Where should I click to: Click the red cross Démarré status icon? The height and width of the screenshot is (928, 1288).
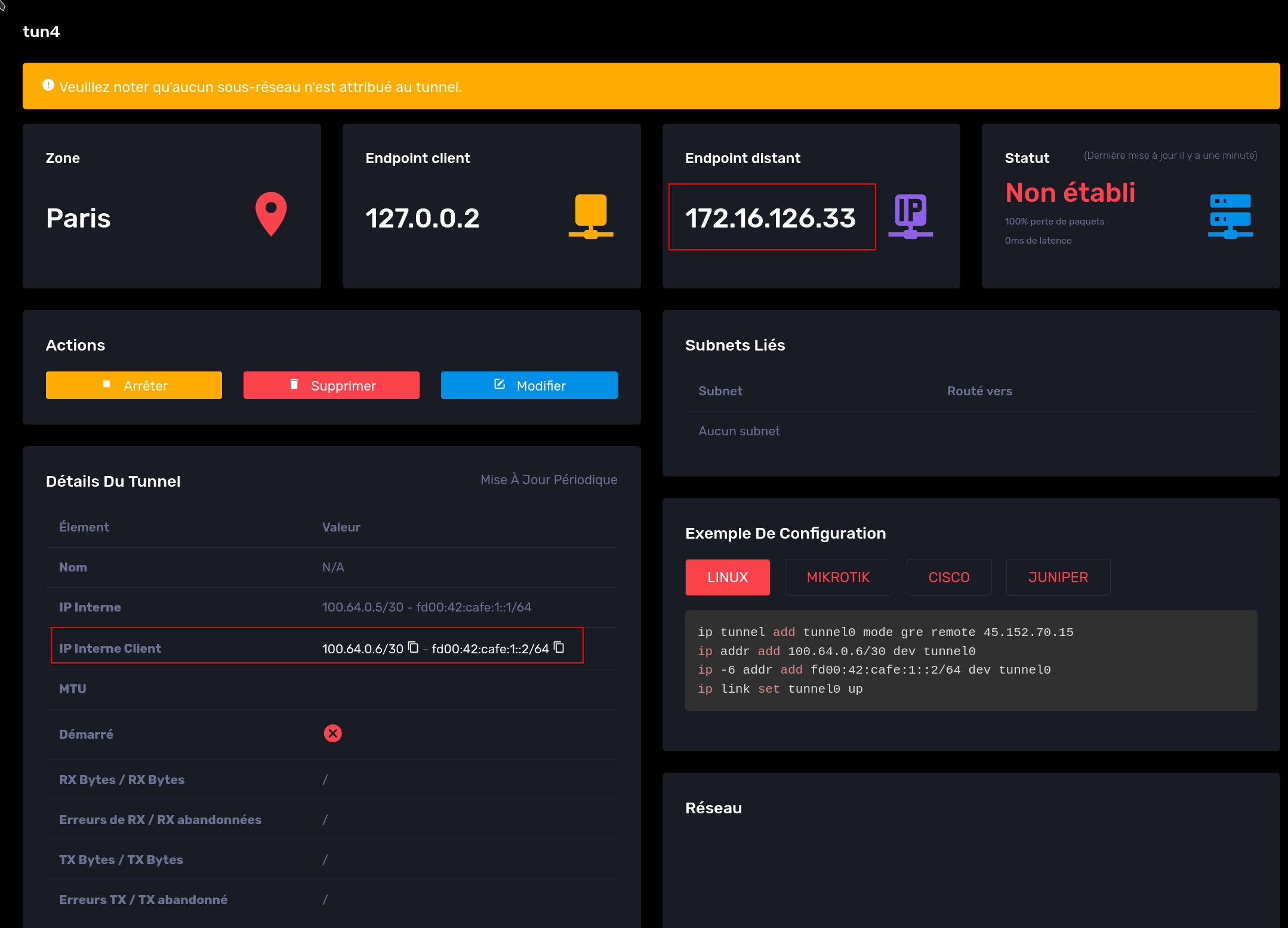[332, 733]
